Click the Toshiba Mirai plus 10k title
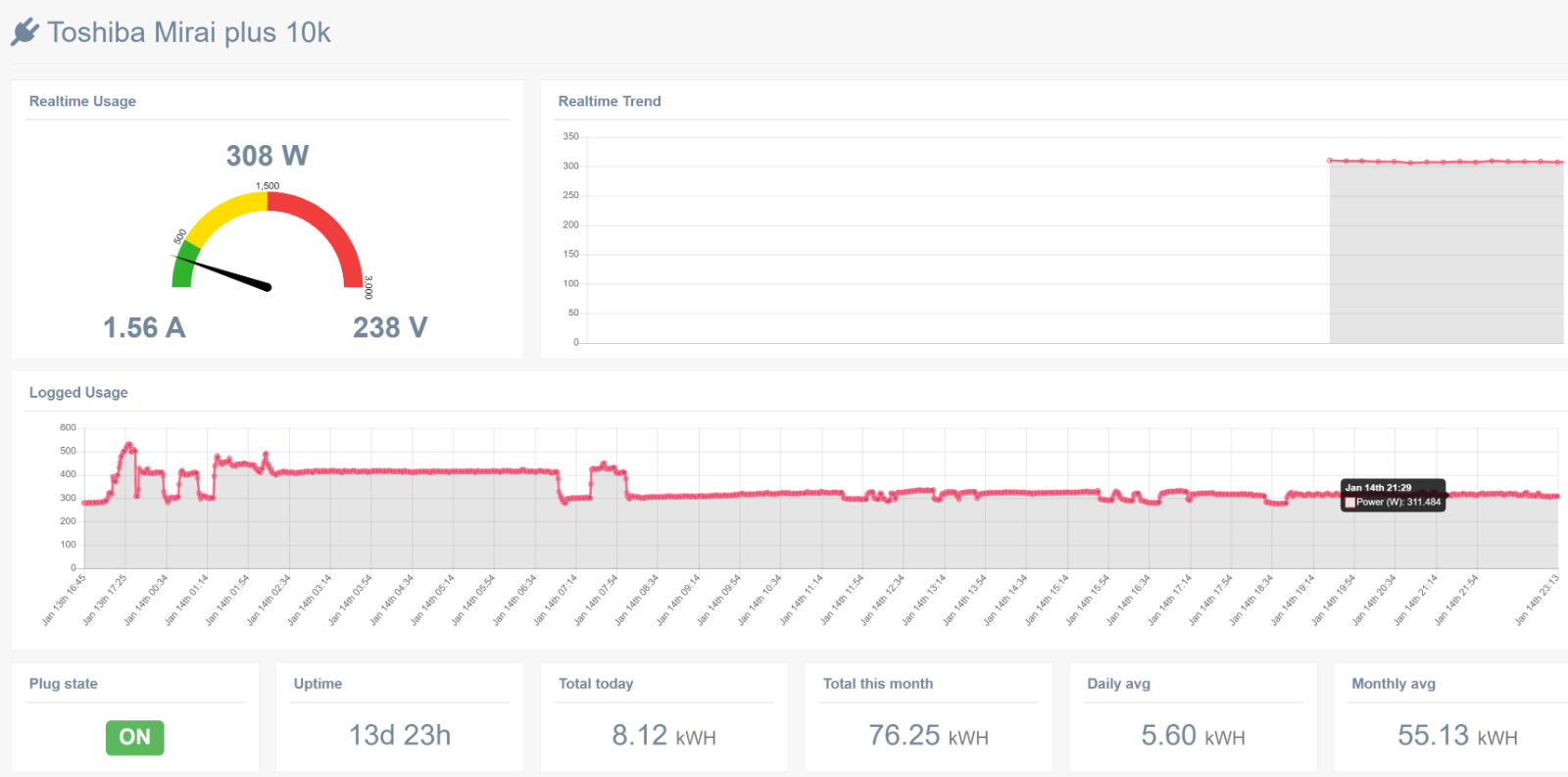This screenshot has width=1568, height=777. pos(189,32)
